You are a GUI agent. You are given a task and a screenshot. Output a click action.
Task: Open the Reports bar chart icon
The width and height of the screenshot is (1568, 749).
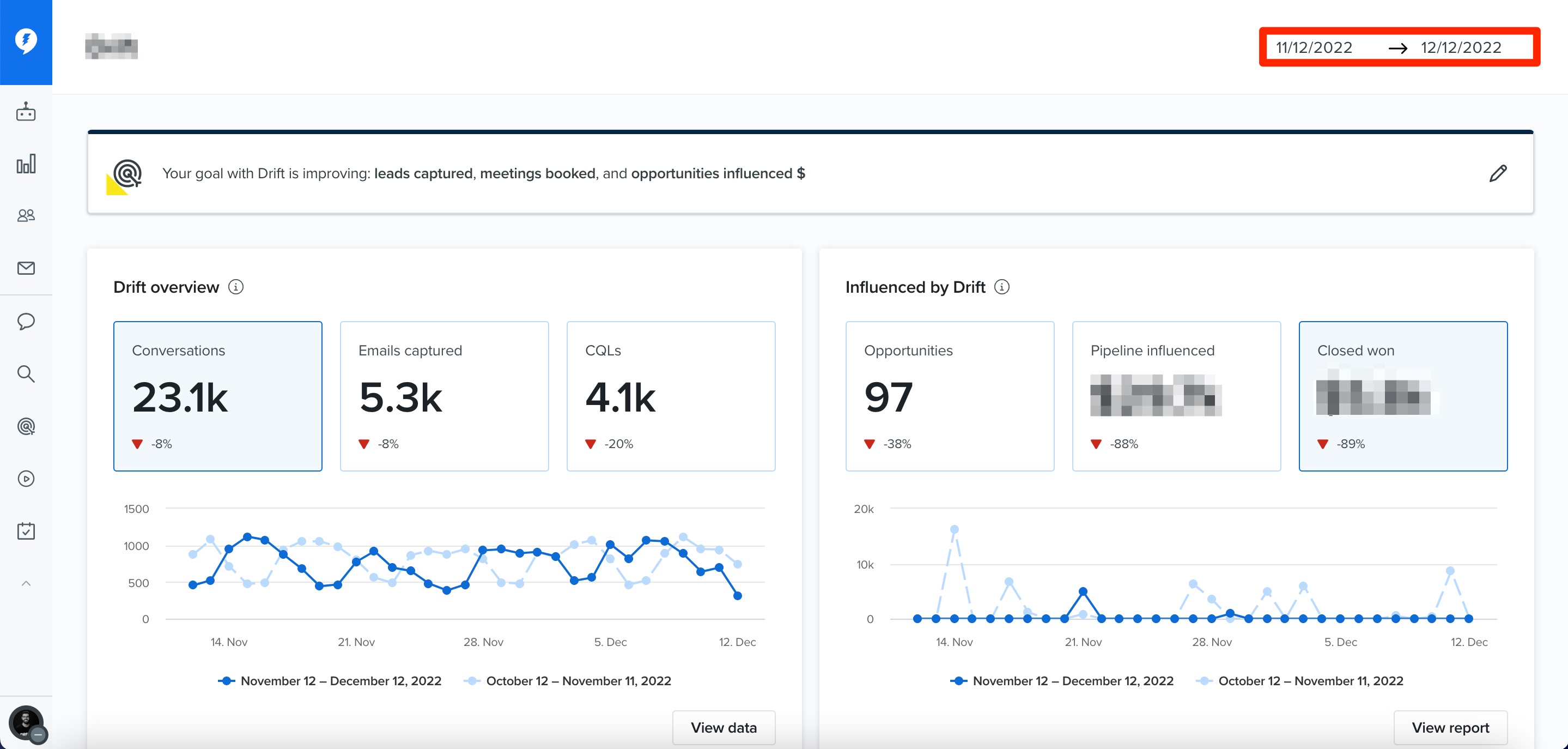[x=26, y=163]
